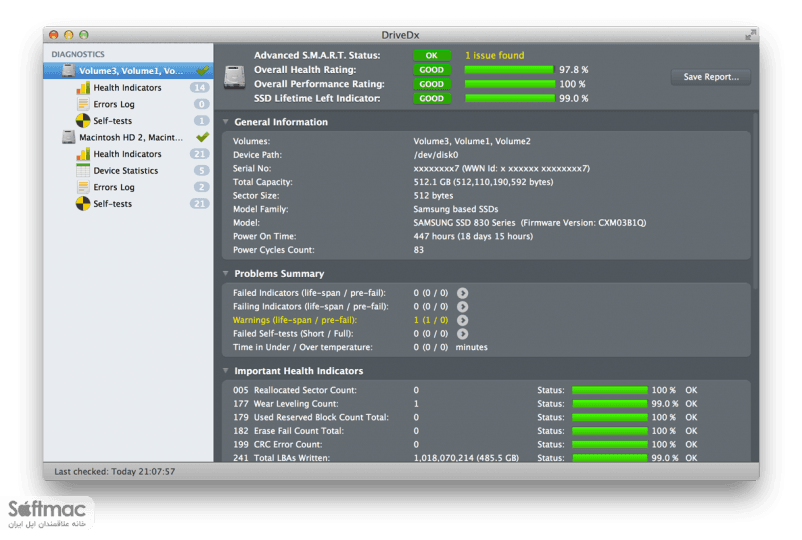Click the 21 badge beside bottom Self-tests
802x540 pixels.
point(199,204)
